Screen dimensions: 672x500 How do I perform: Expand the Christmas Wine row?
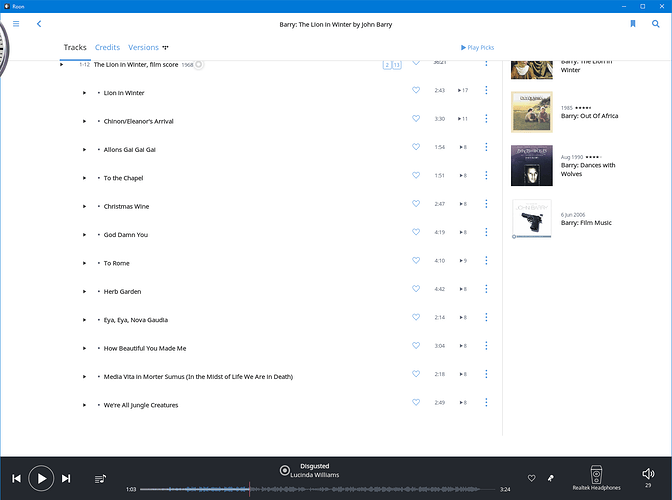click(x=84, y=207)
